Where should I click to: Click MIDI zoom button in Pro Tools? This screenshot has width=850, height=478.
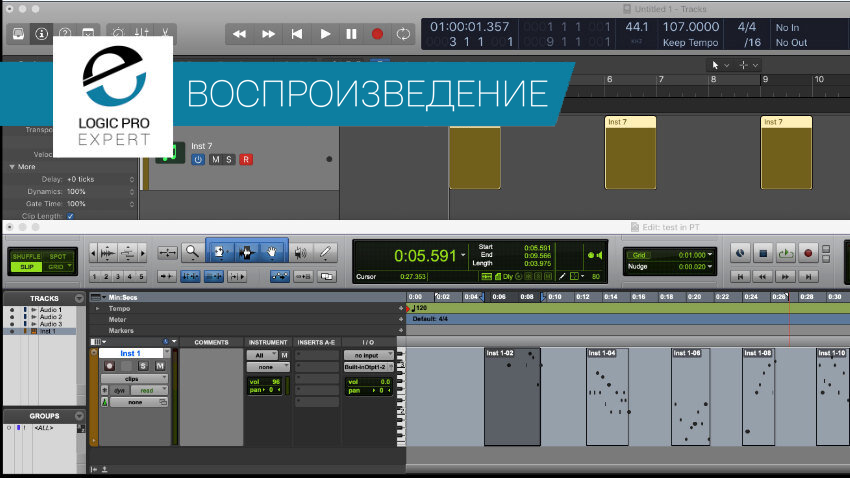point(128,253)
